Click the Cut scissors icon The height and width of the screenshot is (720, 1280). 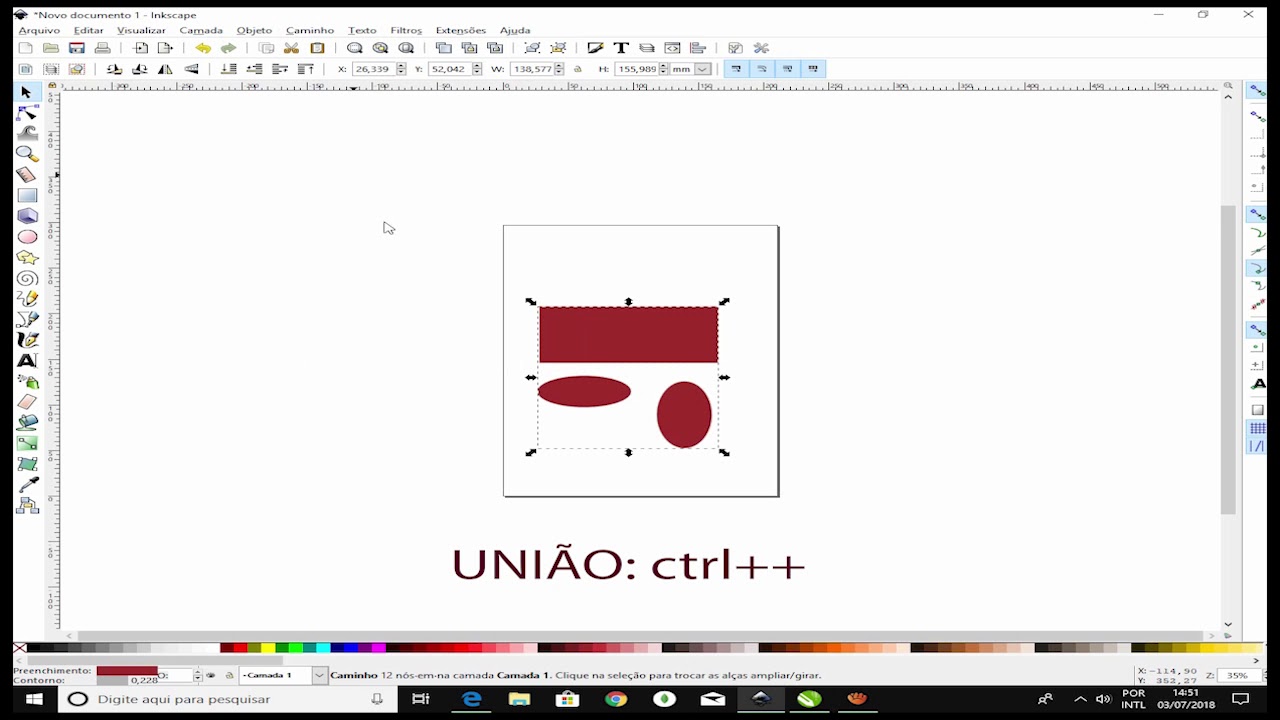coord(291,48)
